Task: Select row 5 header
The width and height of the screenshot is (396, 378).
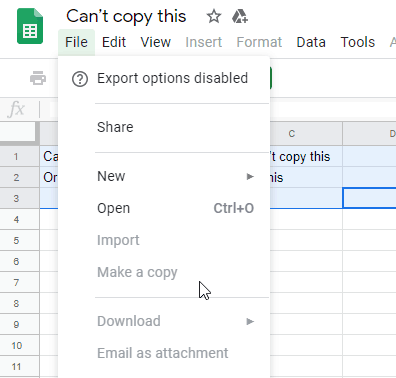Action: pyautogui.click(x=20, y=240)
